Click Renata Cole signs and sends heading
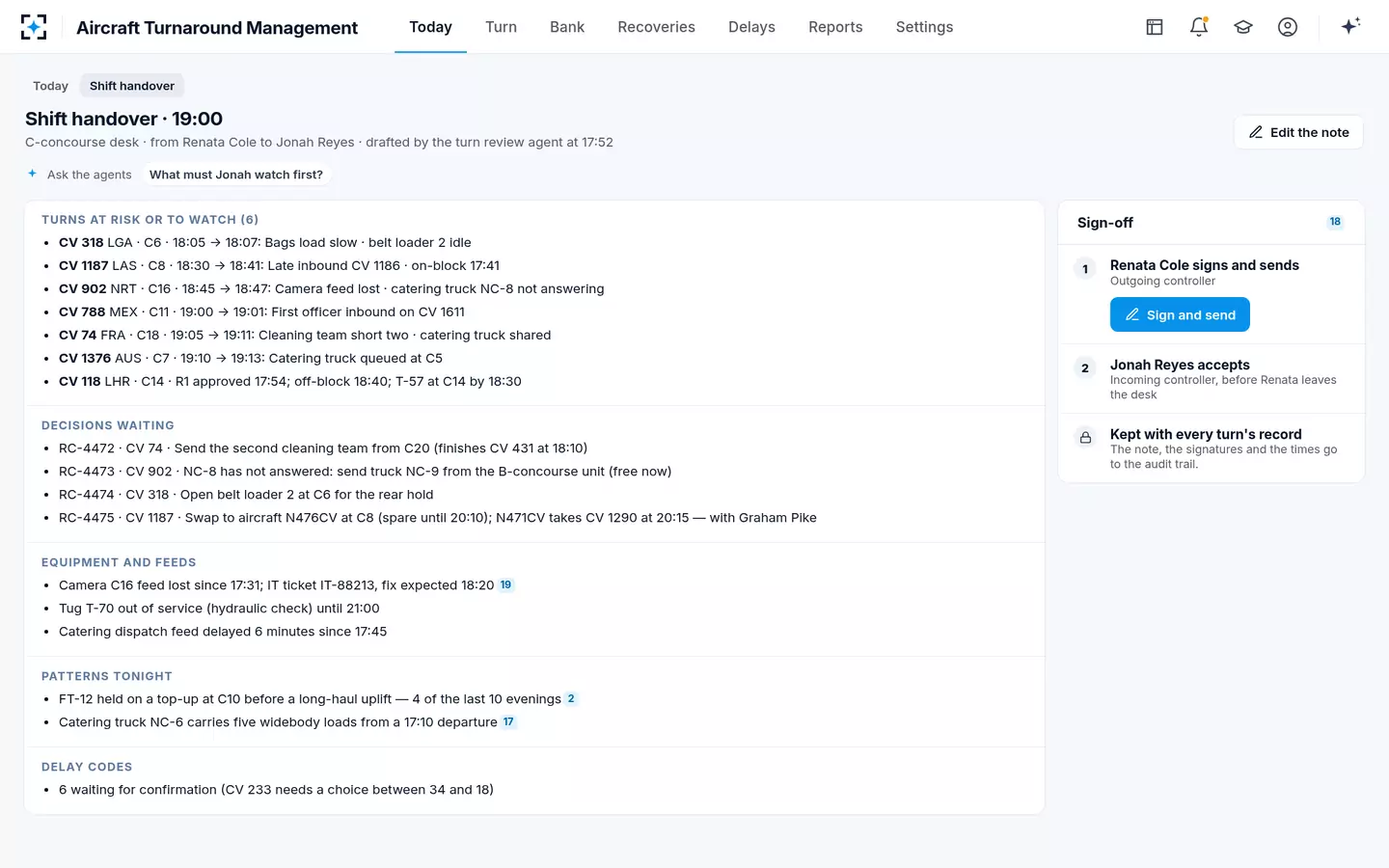The image size is (1389, 868). 1204,265
